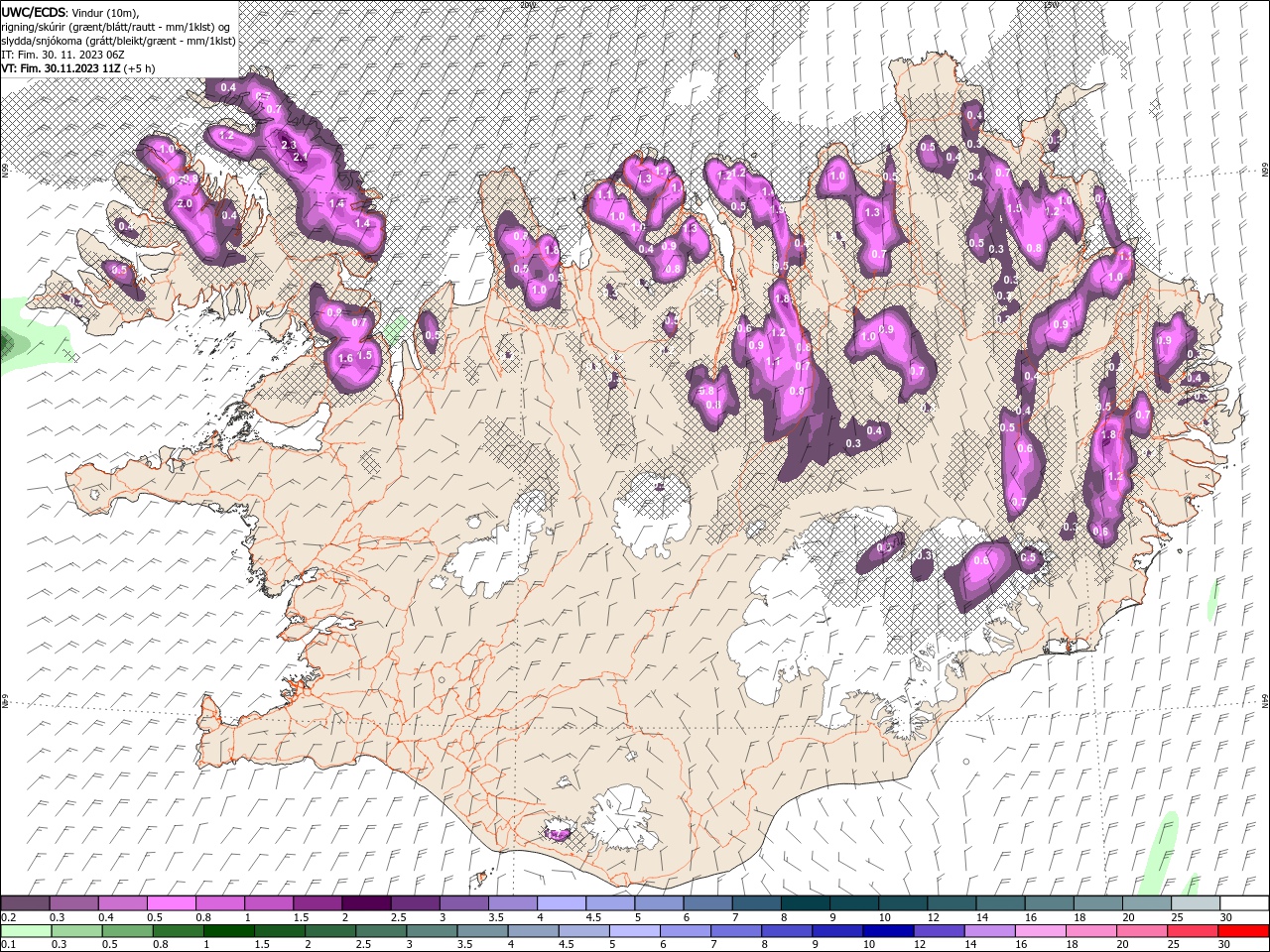
Task: Click the 'VT: Fim. 30.11.2023 11Z' valid time
Action: 61,68
